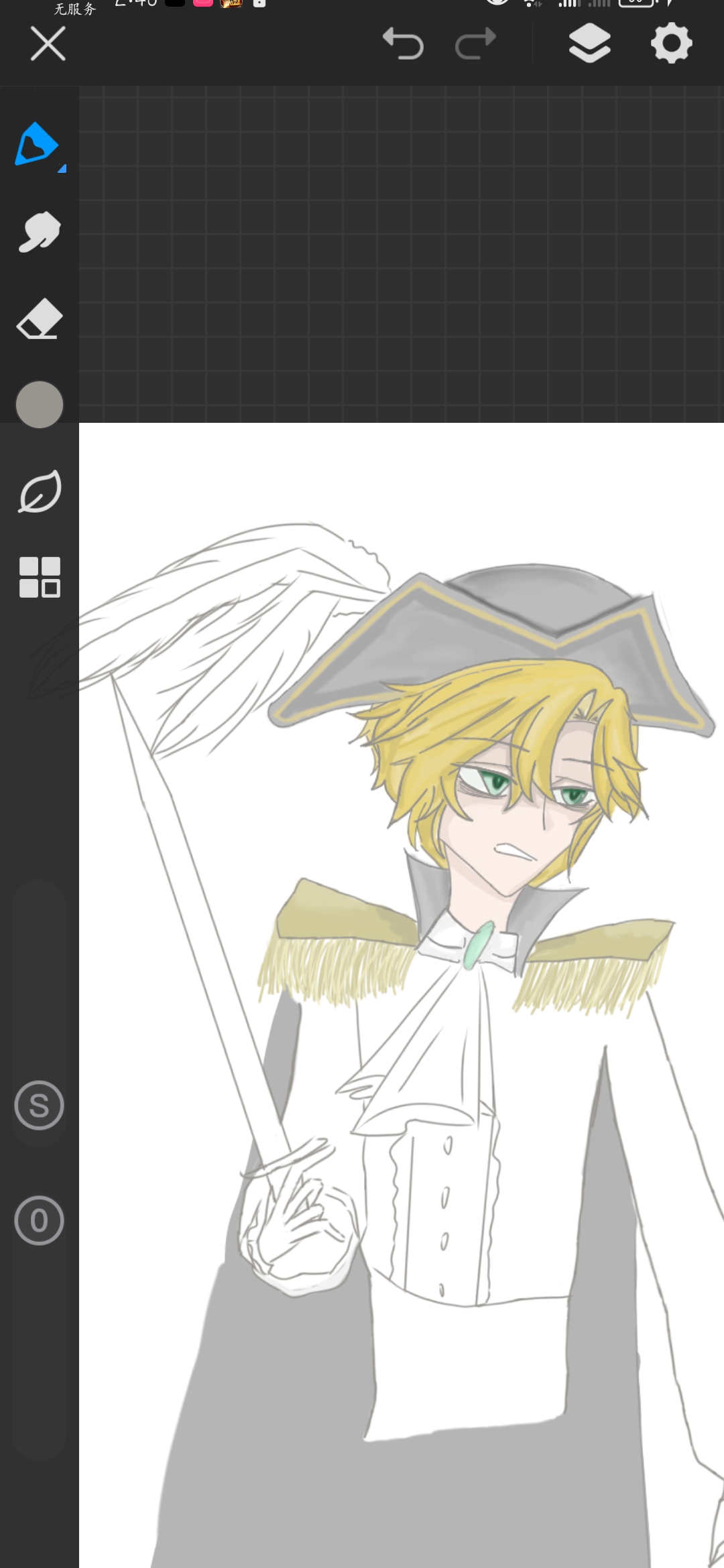
Task: Open the four-square grid tools menu
Action: click(40, 577)
